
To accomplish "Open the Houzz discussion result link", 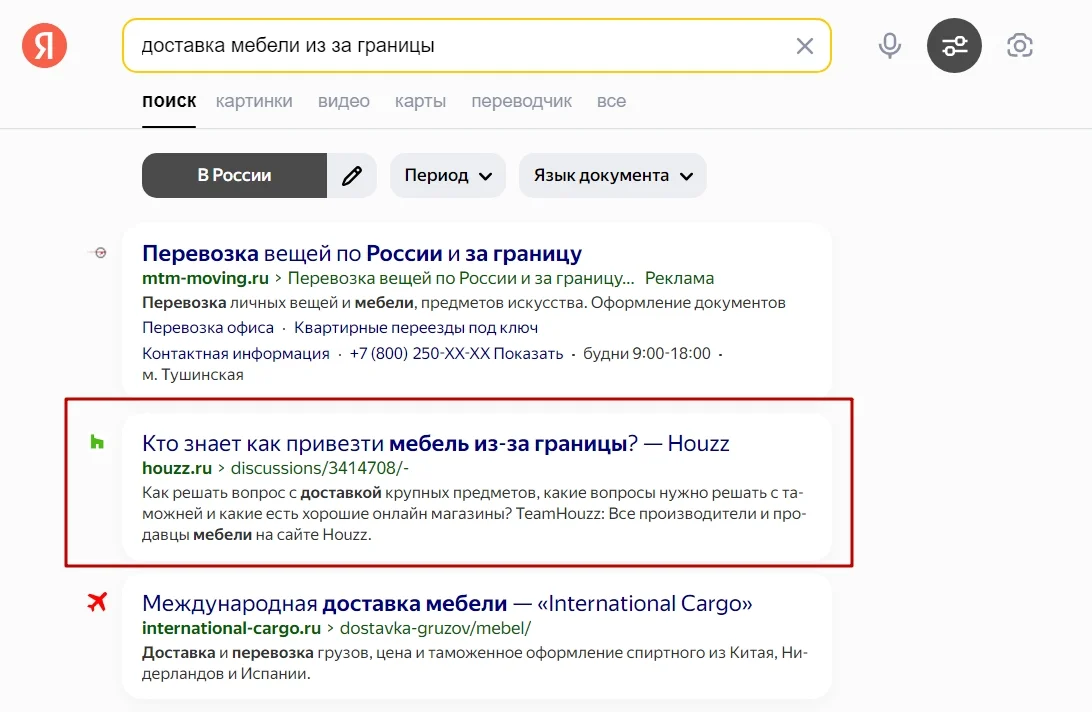I will pyautogui.click(x=435, y=443).
